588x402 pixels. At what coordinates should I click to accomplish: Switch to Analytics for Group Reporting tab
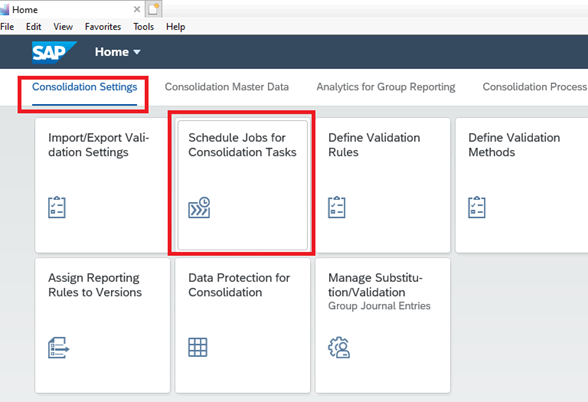(x=386, y=87)
